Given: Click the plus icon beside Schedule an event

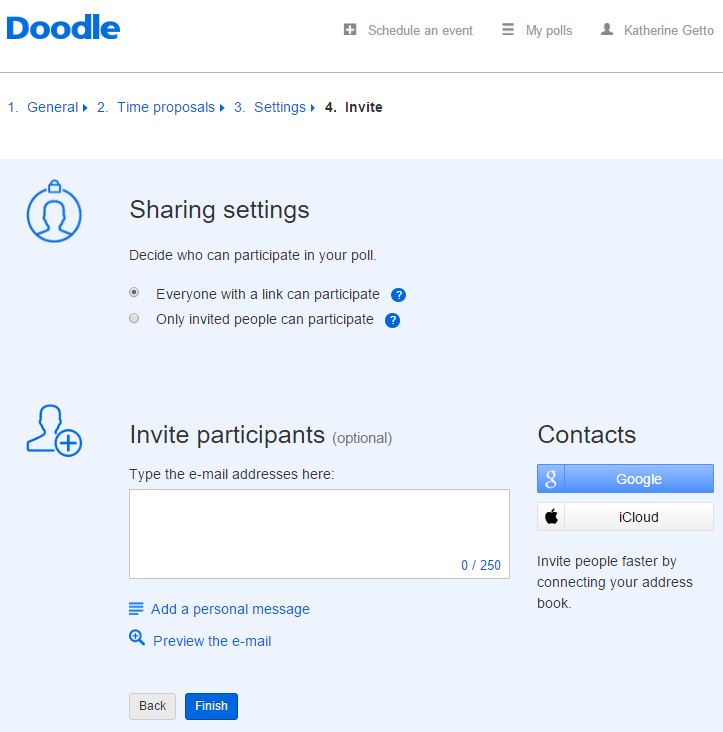Looking at the screenshot, I should [x=350, y=29].
